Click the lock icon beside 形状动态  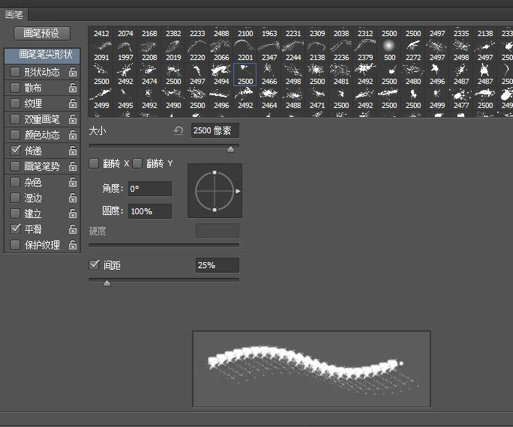pyautogui.click(x=73, y=72)
